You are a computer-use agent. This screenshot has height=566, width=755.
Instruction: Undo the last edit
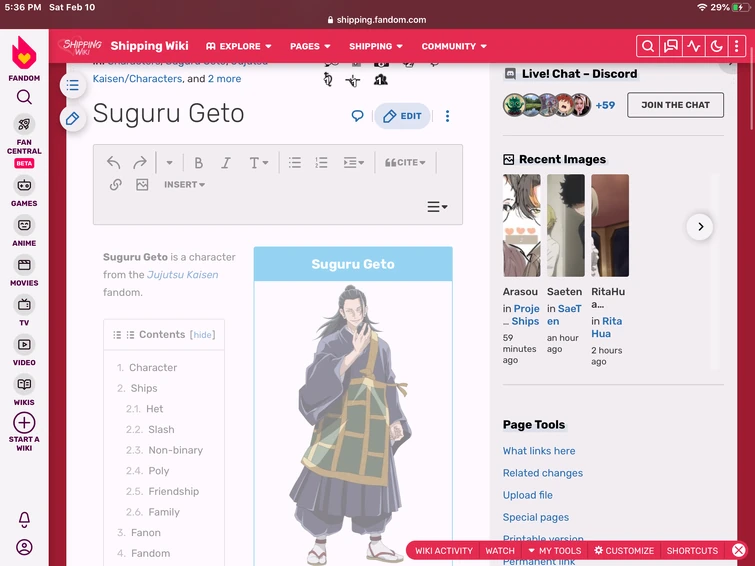(114, 162)
